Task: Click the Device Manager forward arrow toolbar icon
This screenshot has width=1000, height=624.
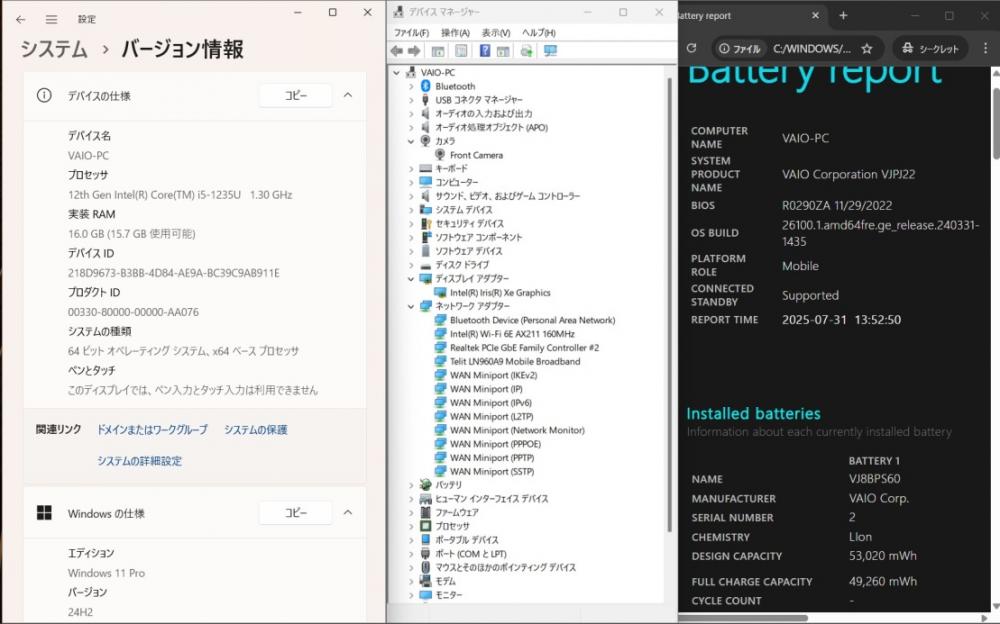Action: point(414,51)
